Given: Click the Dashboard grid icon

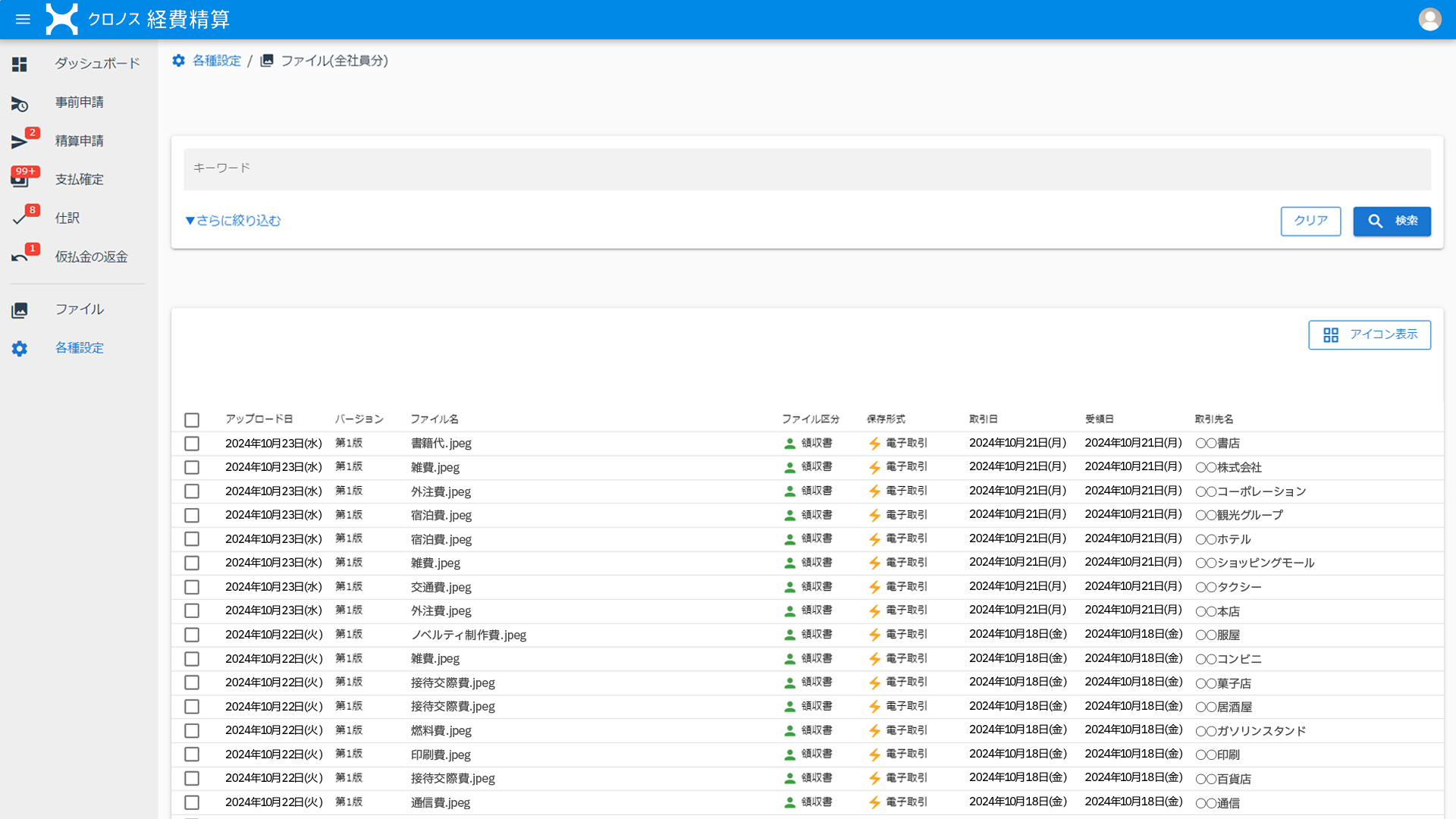Looking at the screenshot, I should pyautogui.click(x=20, y=64).
